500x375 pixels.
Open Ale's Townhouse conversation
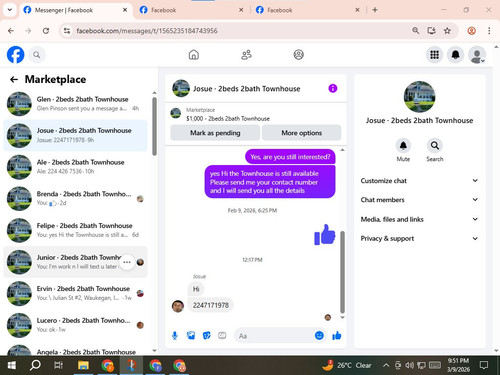pyautogui.click(x=75, y=167)
